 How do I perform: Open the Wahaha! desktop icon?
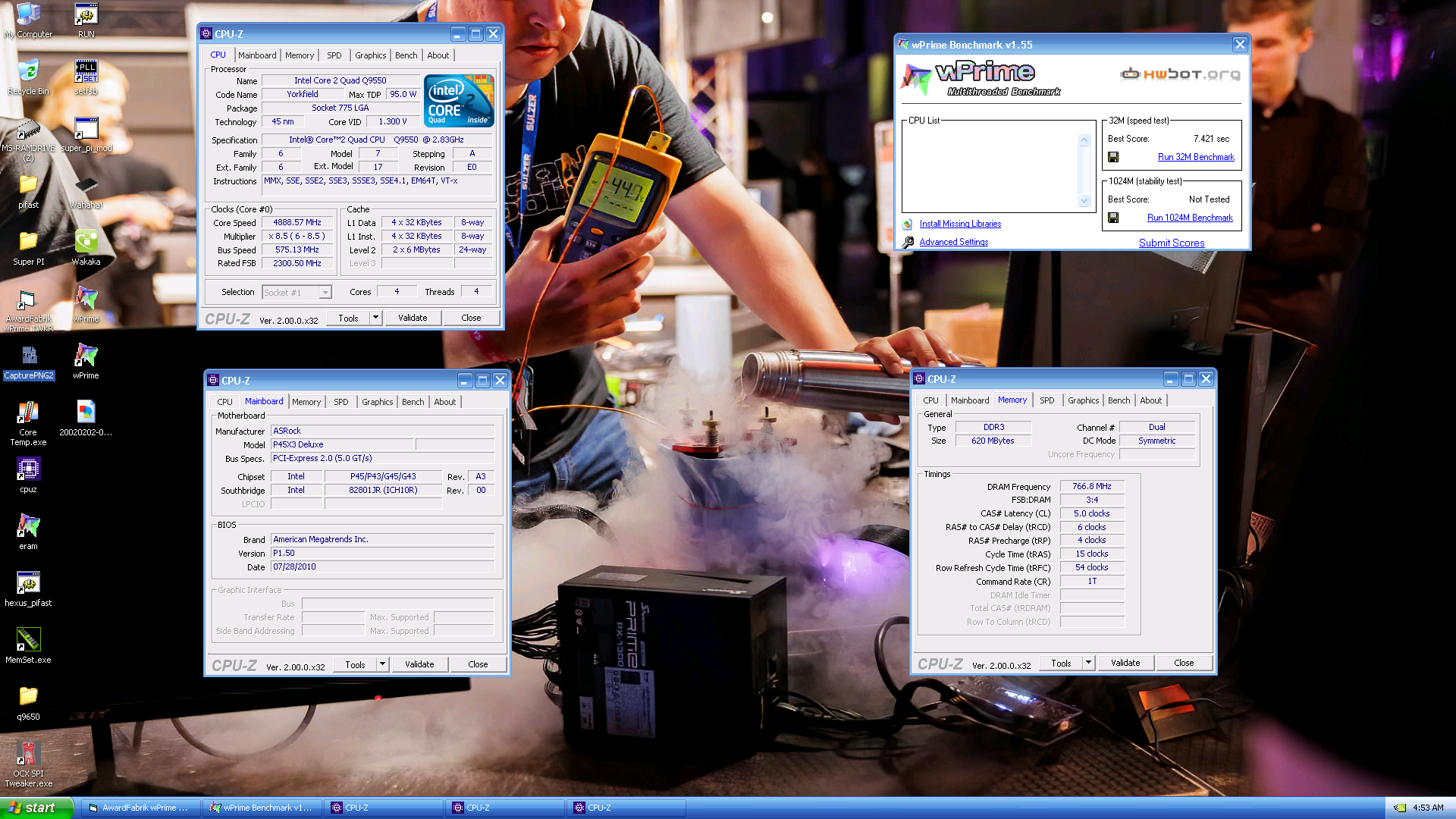[x=86, y=191]
